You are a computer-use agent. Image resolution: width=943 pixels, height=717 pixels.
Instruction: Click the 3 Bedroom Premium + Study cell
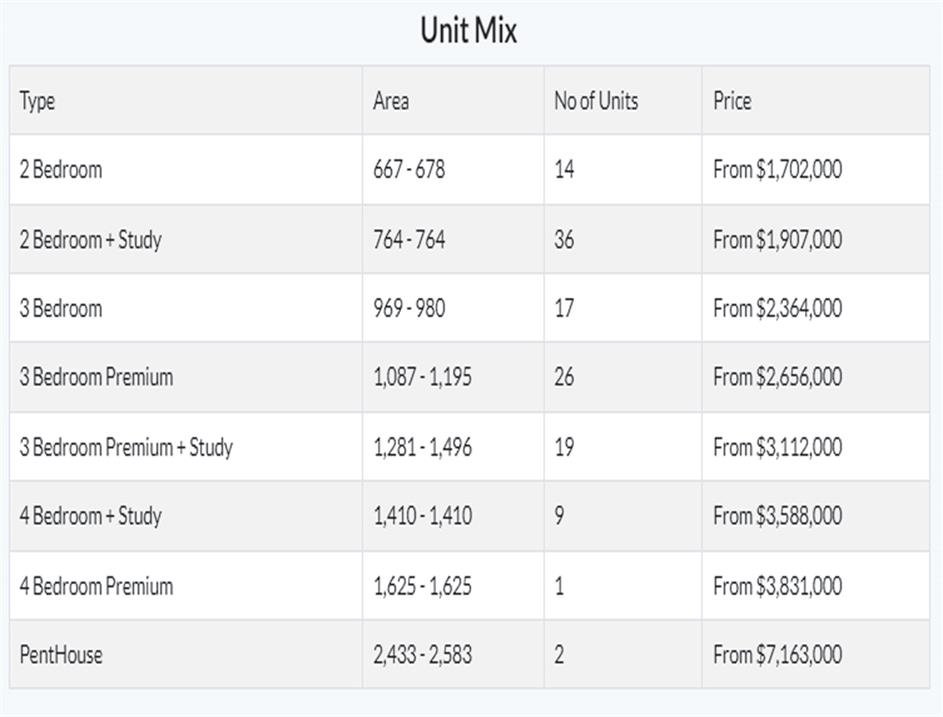coord(126,447)
